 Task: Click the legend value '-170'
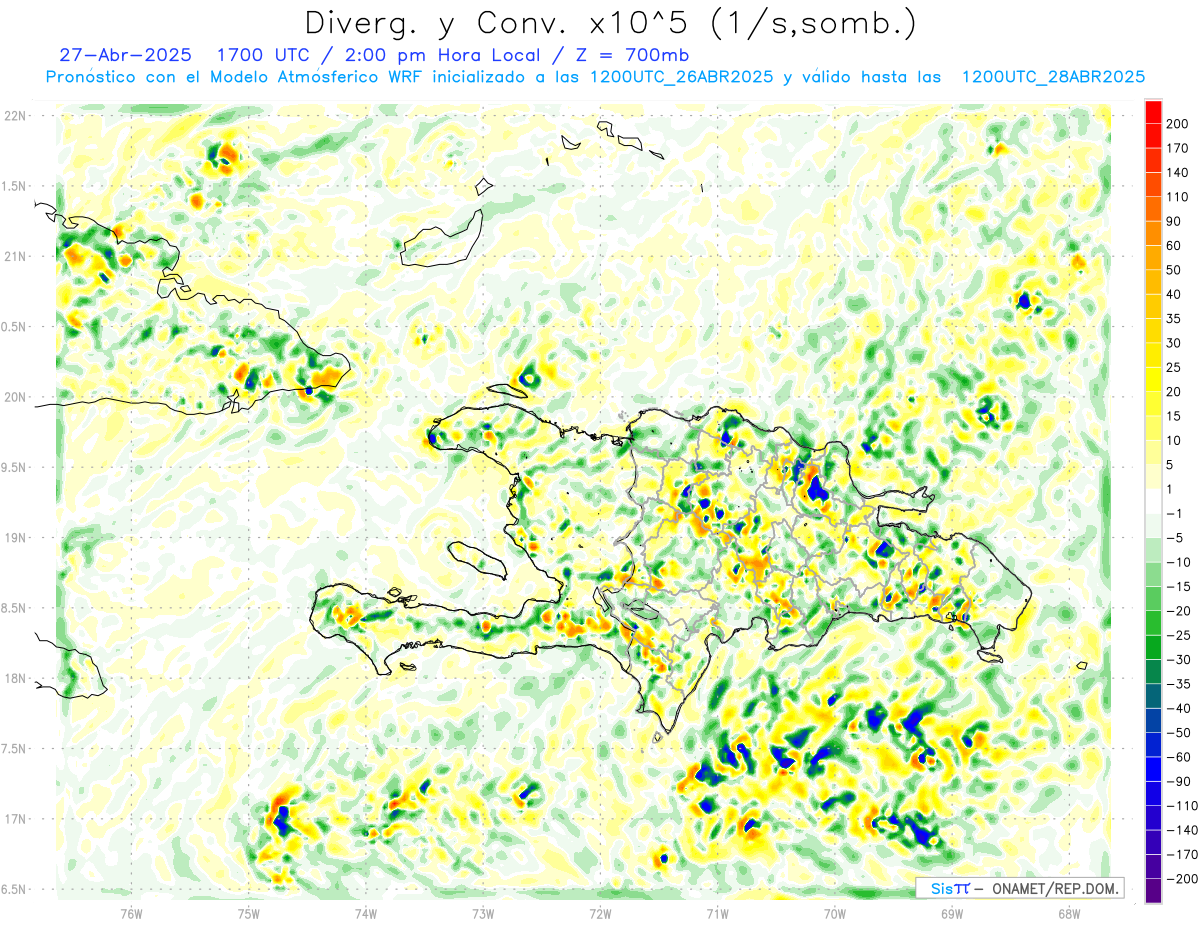click(x=1184, y=854)
